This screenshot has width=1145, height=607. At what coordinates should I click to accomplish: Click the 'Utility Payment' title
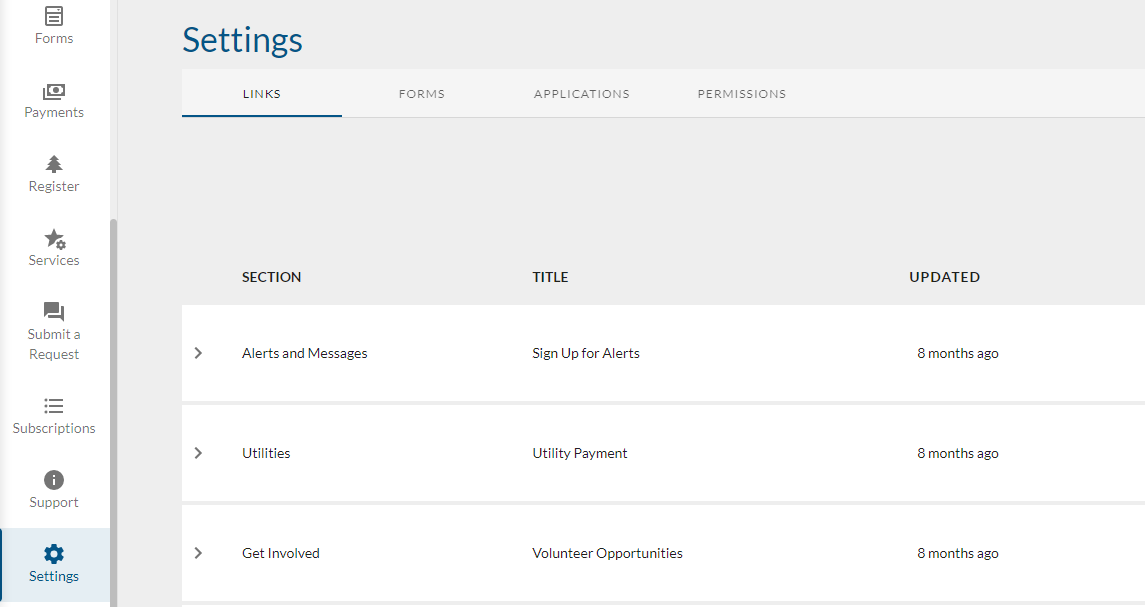click(580, 453)
